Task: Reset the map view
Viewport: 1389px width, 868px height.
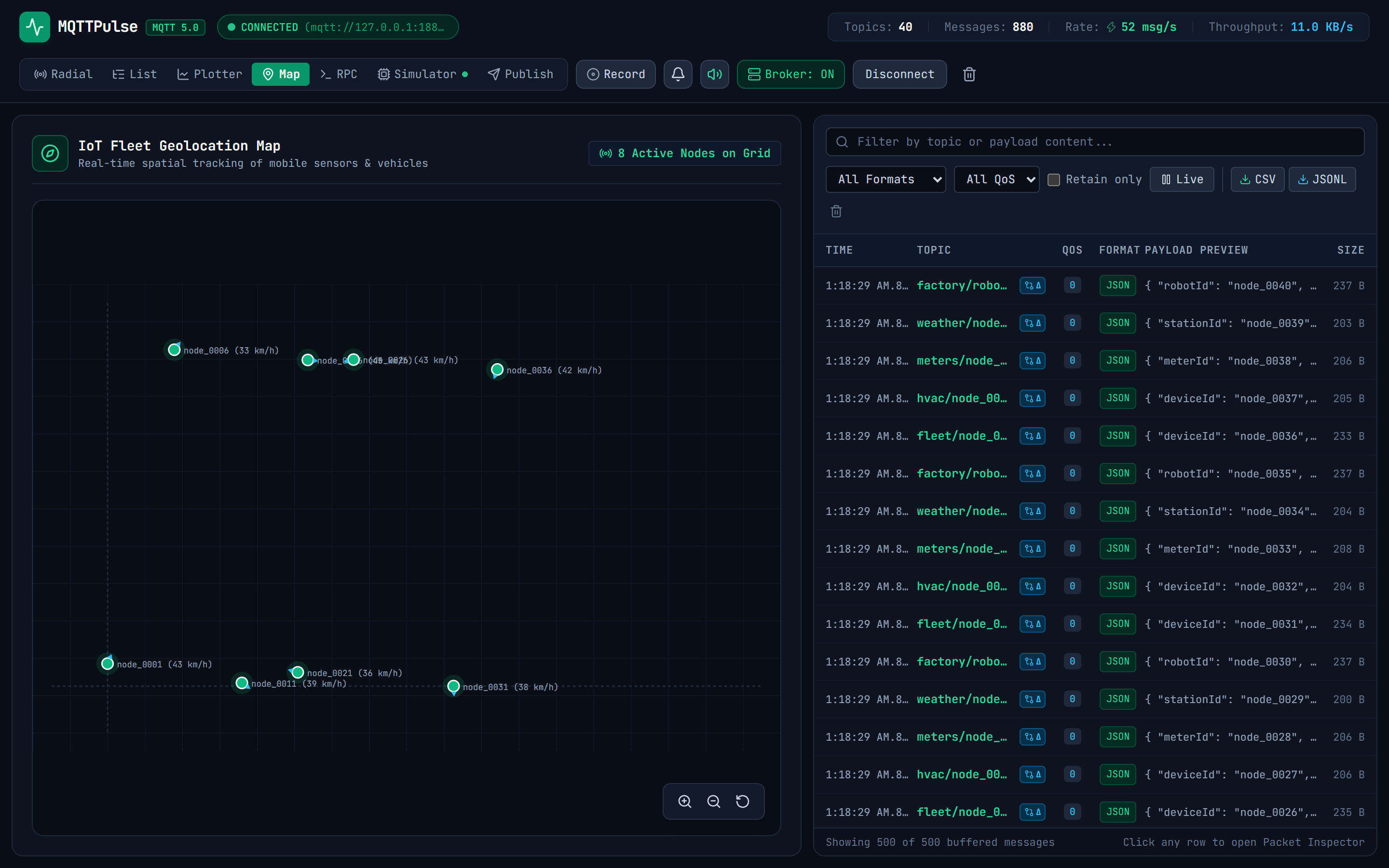Action: (x=743, y=801)
